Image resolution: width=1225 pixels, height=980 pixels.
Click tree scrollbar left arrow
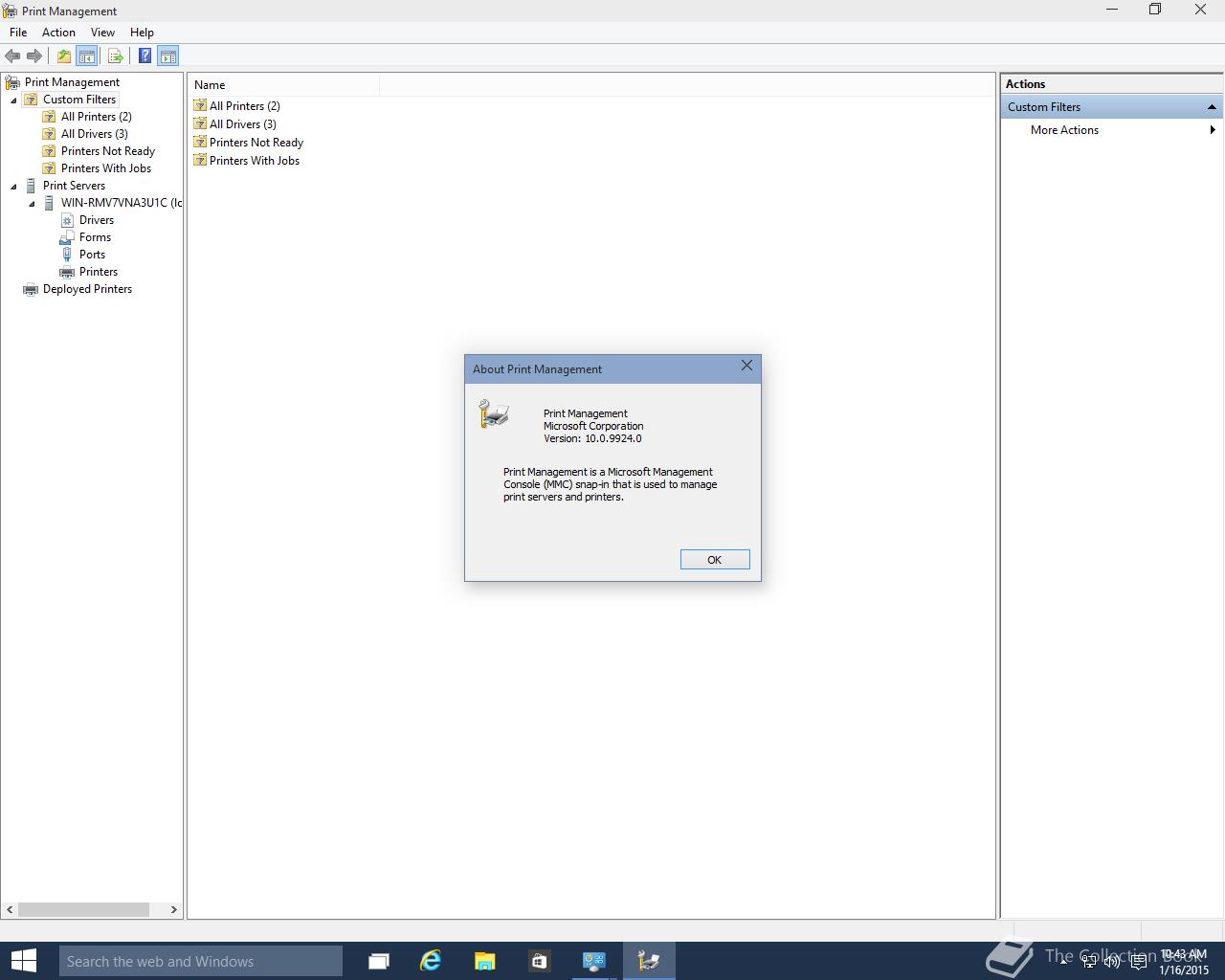coord(10,909)
